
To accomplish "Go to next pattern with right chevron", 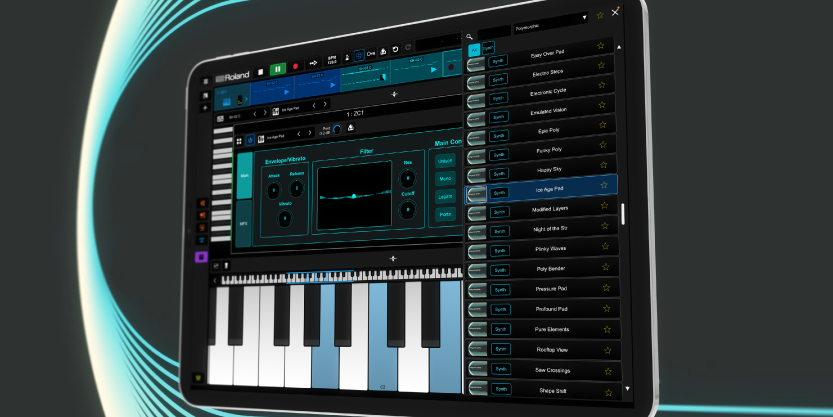I will pyautogui.click(x=265, y=113).
